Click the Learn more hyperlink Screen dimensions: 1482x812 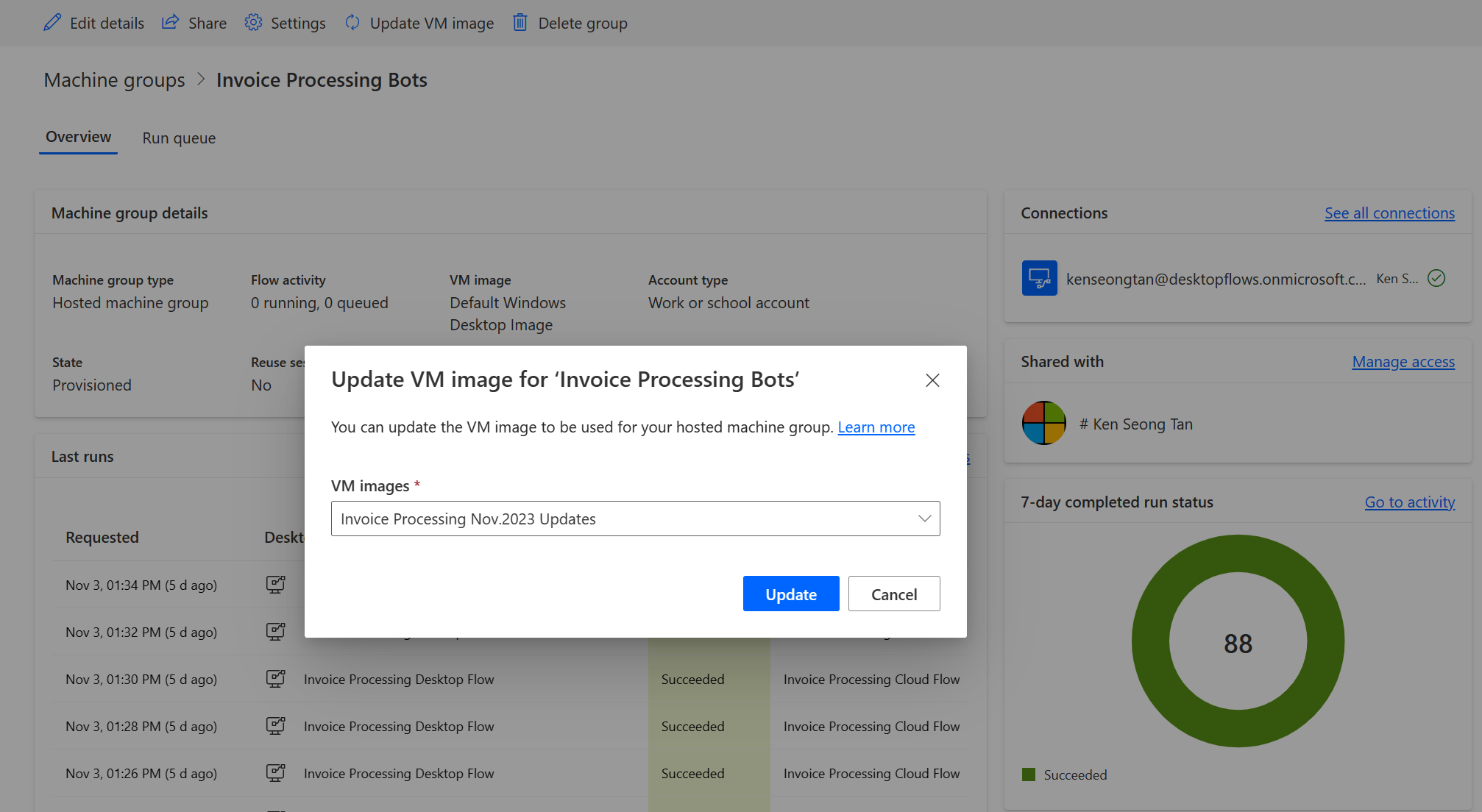(x=876, y=425)
